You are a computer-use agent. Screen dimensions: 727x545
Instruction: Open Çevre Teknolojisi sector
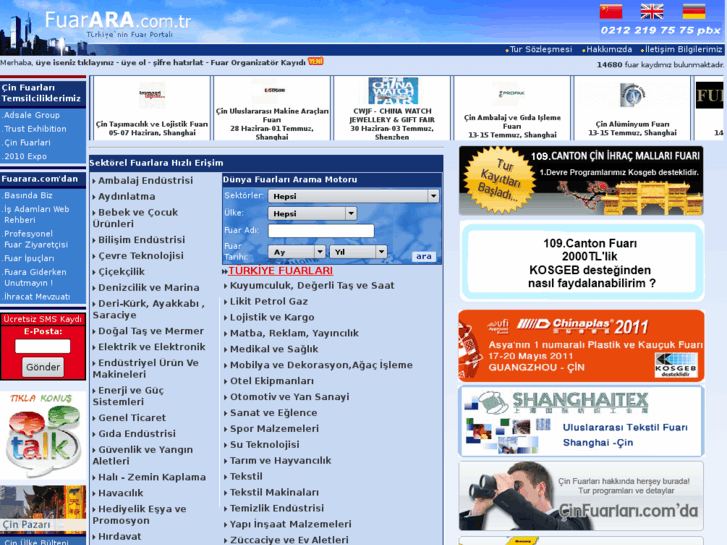(x=141, y=256)
